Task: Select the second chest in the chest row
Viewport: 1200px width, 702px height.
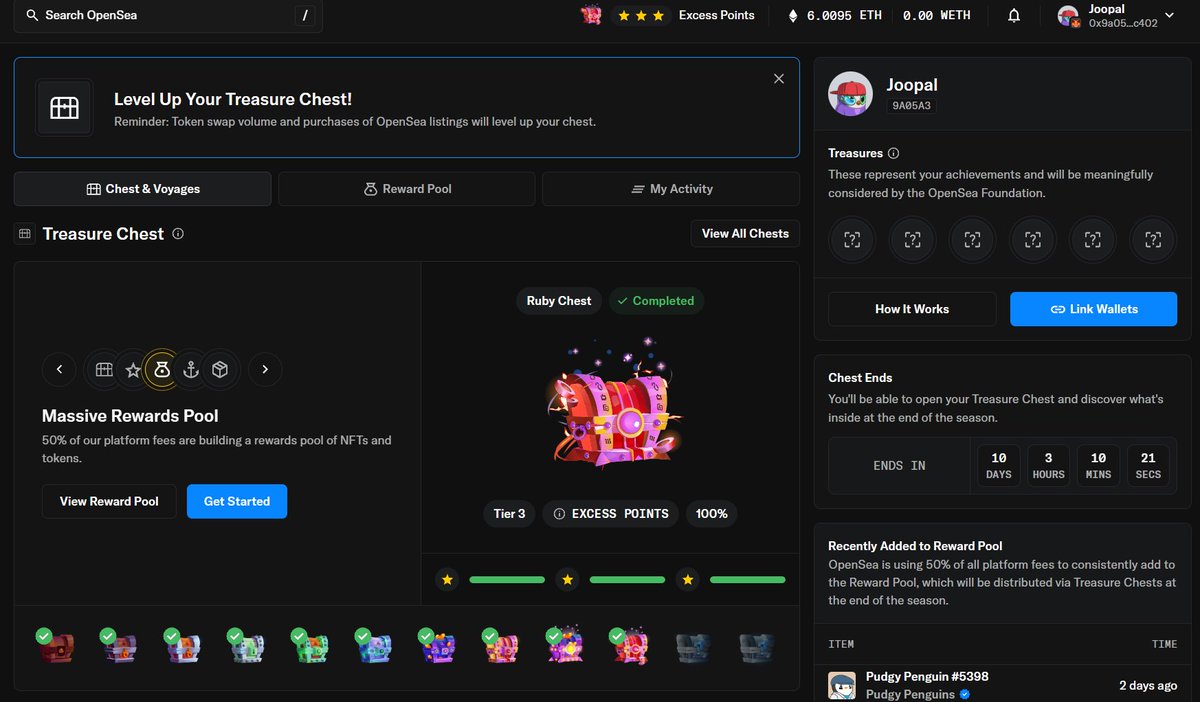Action: pyautogui.click(x=119, y=647)
